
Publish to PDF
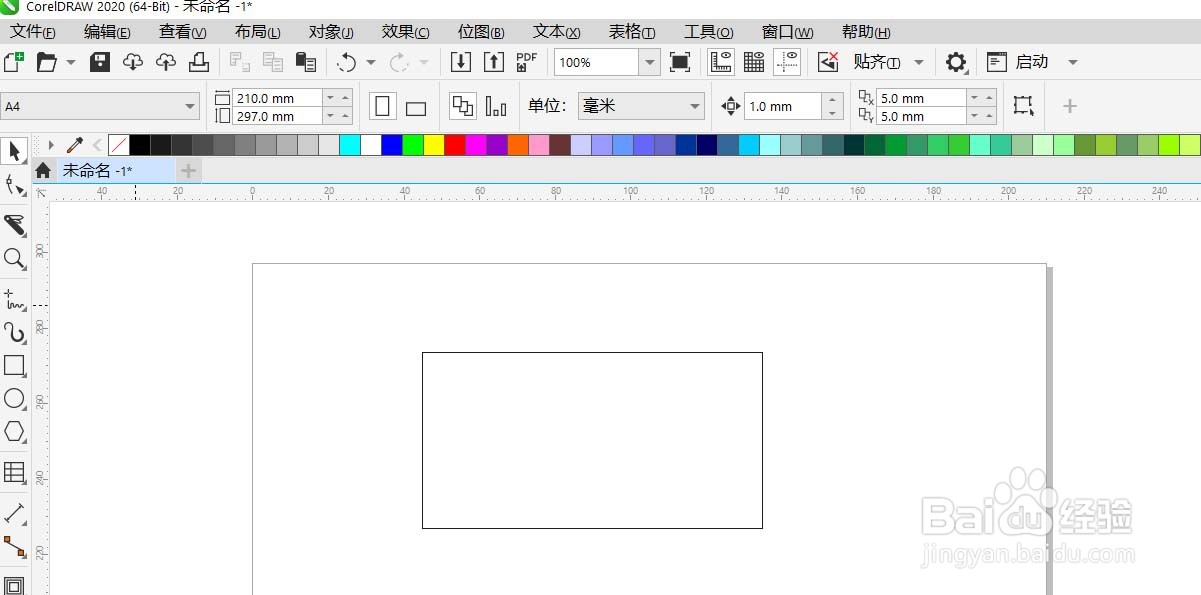point(526,62)
